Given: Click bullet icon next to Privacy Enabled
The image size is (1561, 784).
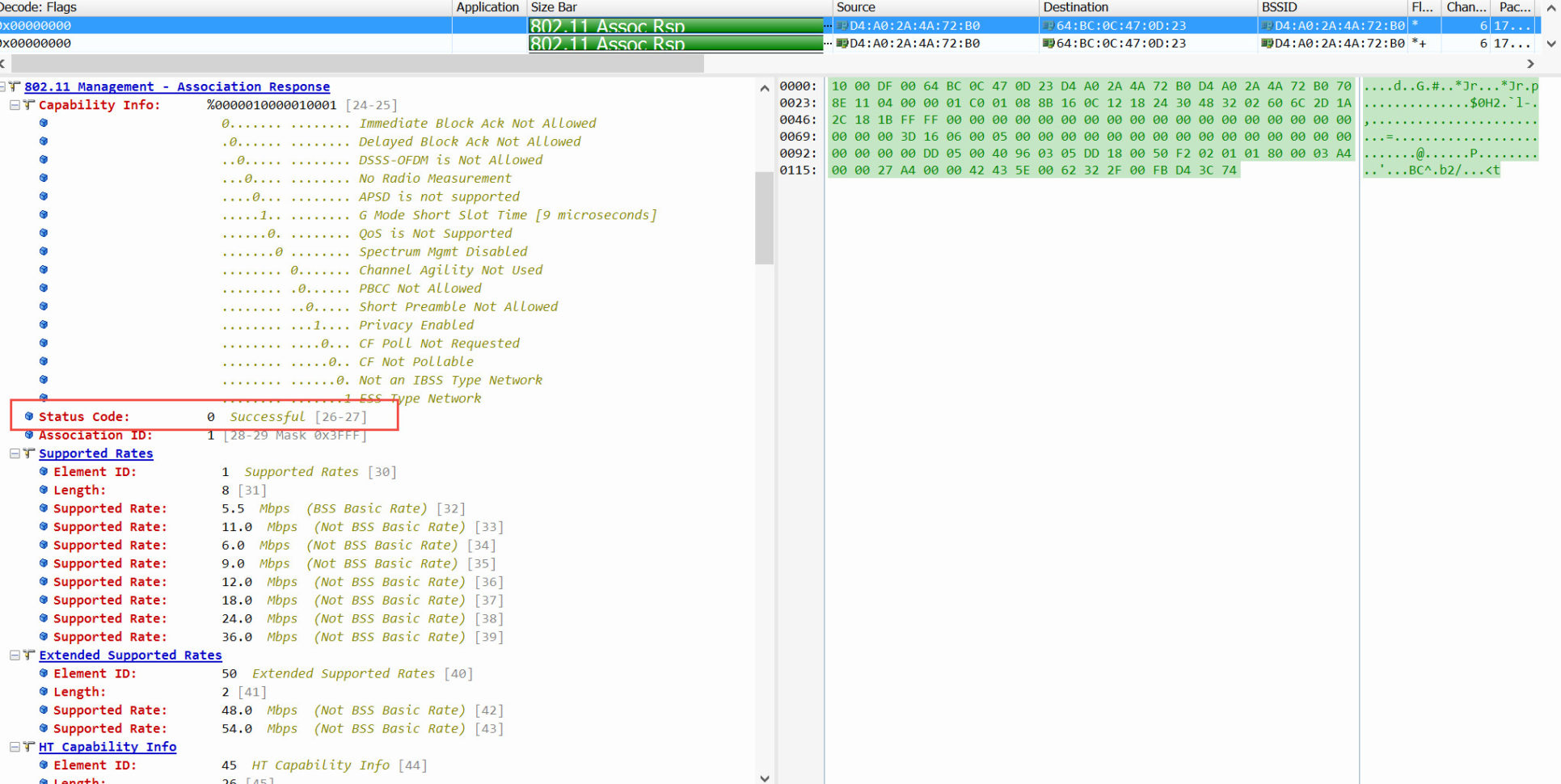Looking at the screenshot, I should [44, 325].
